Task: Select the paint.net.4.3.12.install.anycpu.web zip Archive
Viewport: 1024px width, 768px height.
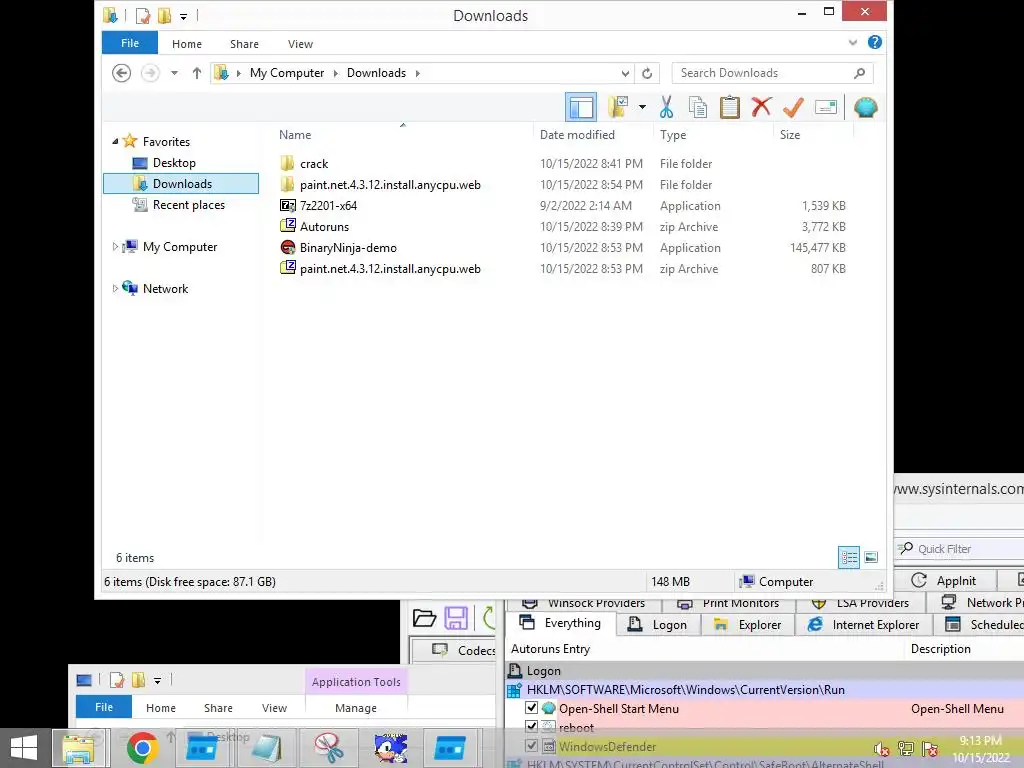Action: pos(390,268)
